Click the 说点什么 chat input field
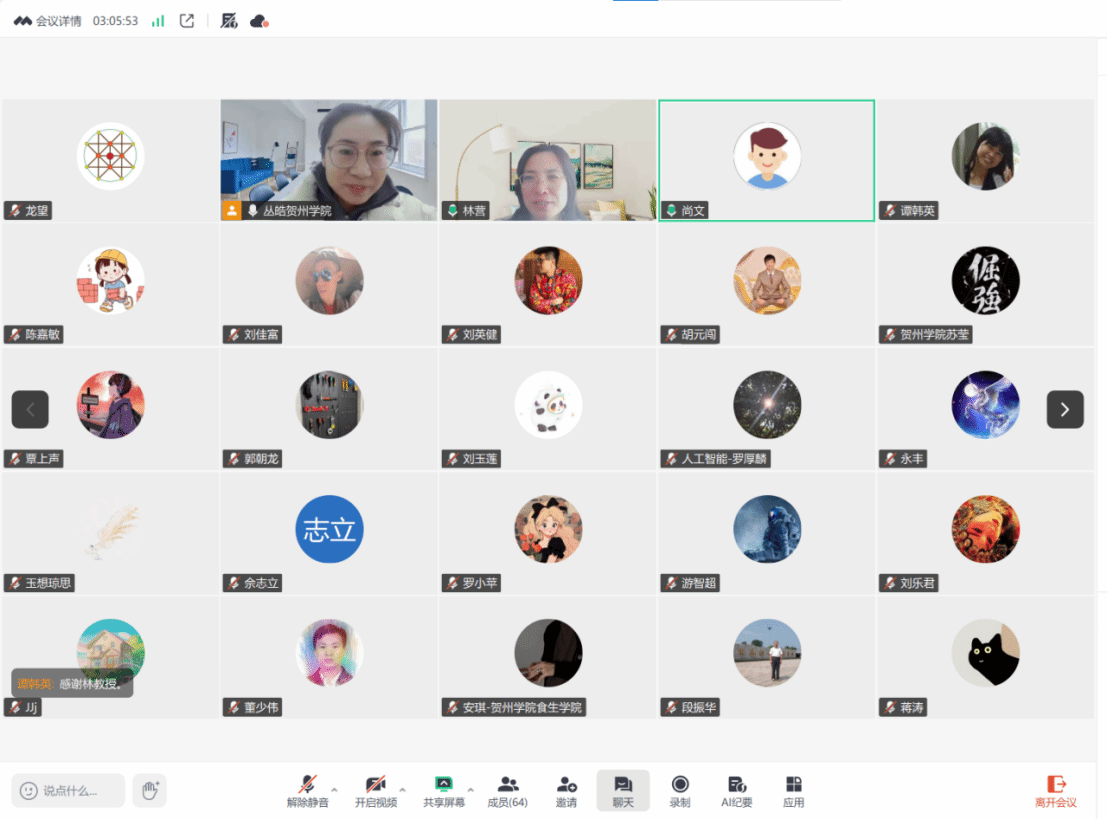1108x819 pixels. (x=68, y=790)
